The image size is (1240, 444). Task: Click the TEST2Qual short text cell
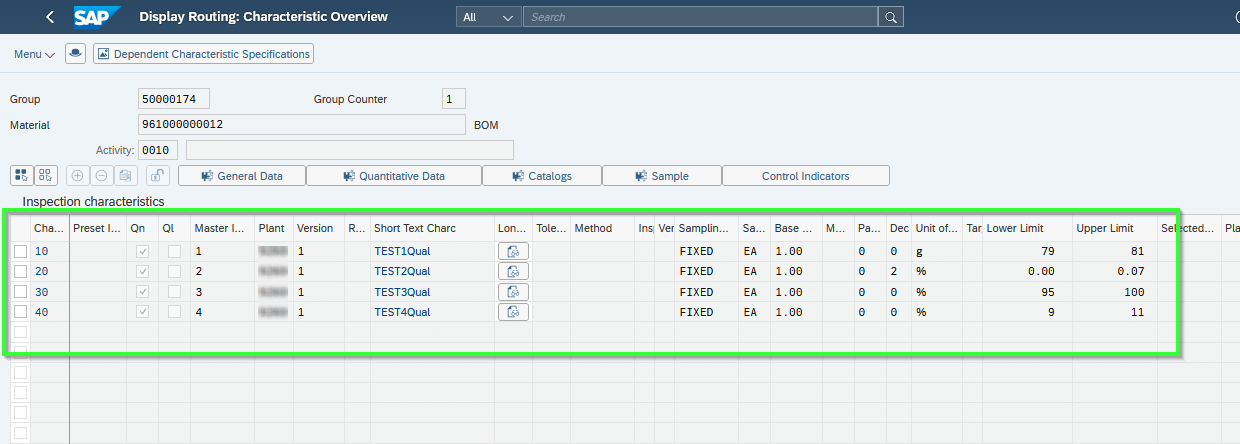tap(432, 271)
